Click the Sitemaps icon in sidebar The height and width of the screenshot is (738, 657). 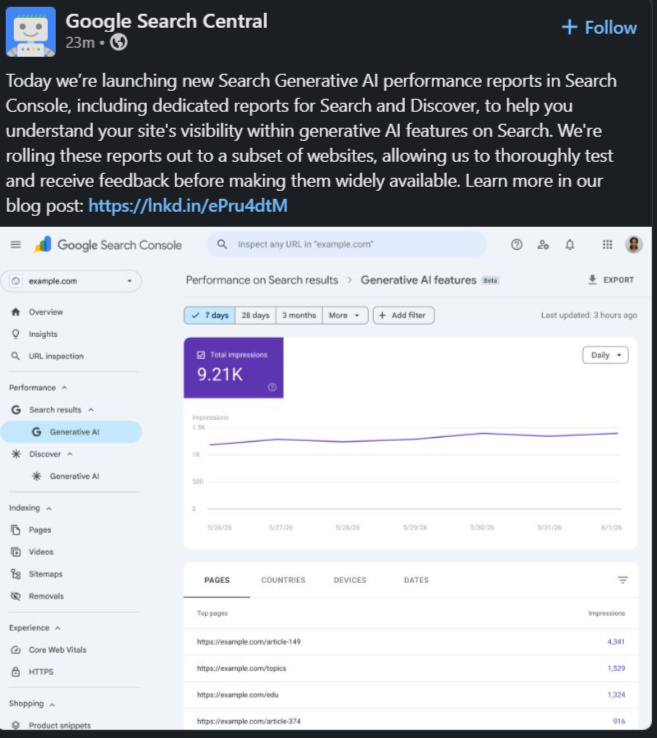pyautogui.click(x=16, y=574)
